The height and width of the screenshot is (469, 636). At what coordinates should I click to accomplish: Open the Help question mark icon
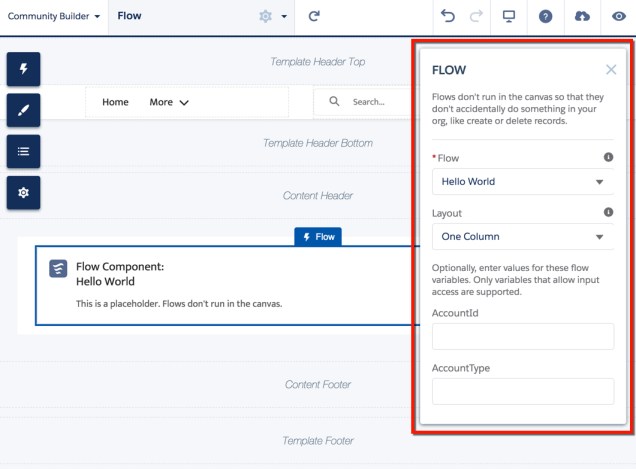pyautogui.click(x=546, y=17)
